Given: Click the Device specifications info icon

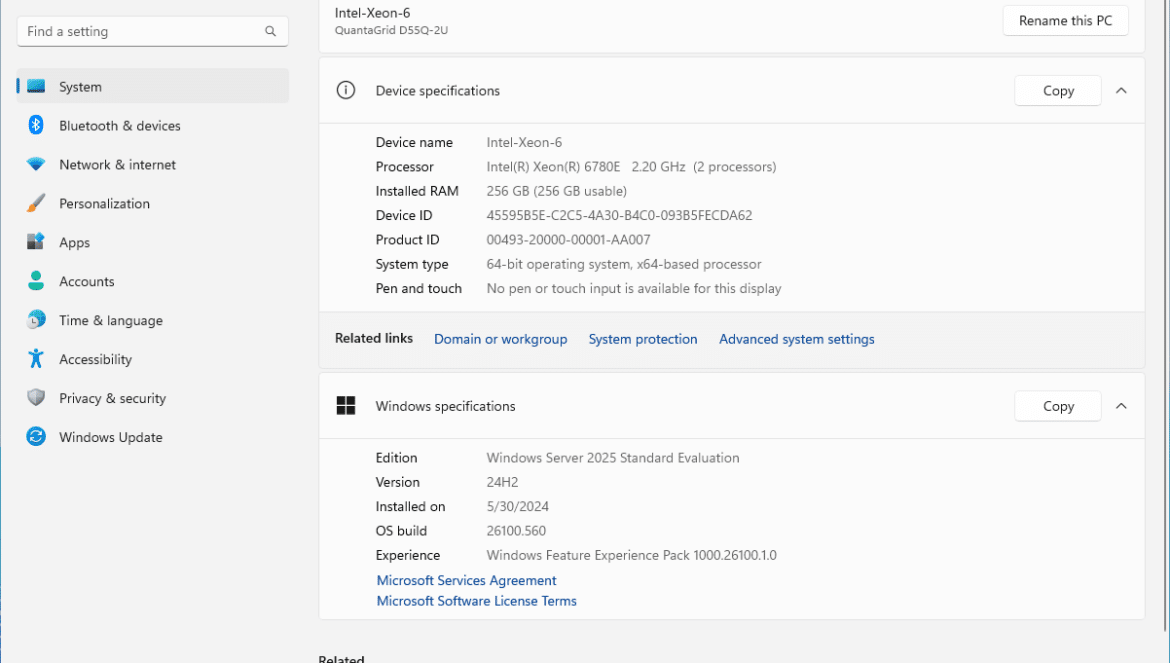Looking at the screenshot, I should (x=345, y=90).
